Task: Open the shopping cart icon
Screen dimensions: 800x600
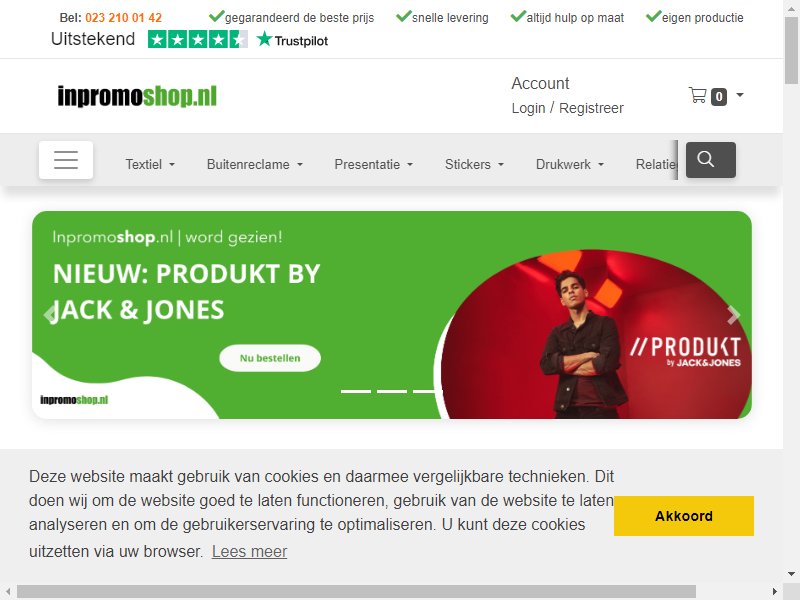Action: coord(697,95)
